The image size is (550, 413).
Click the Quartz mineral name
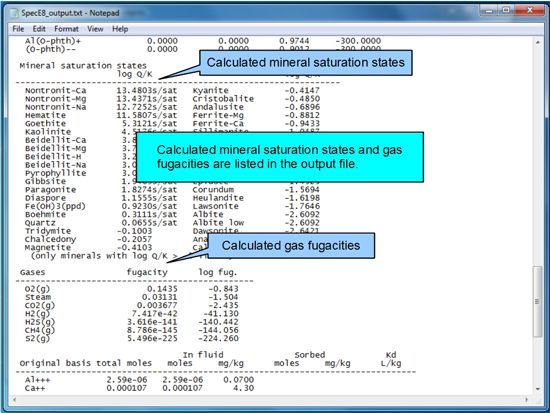(x=40, y=223)
